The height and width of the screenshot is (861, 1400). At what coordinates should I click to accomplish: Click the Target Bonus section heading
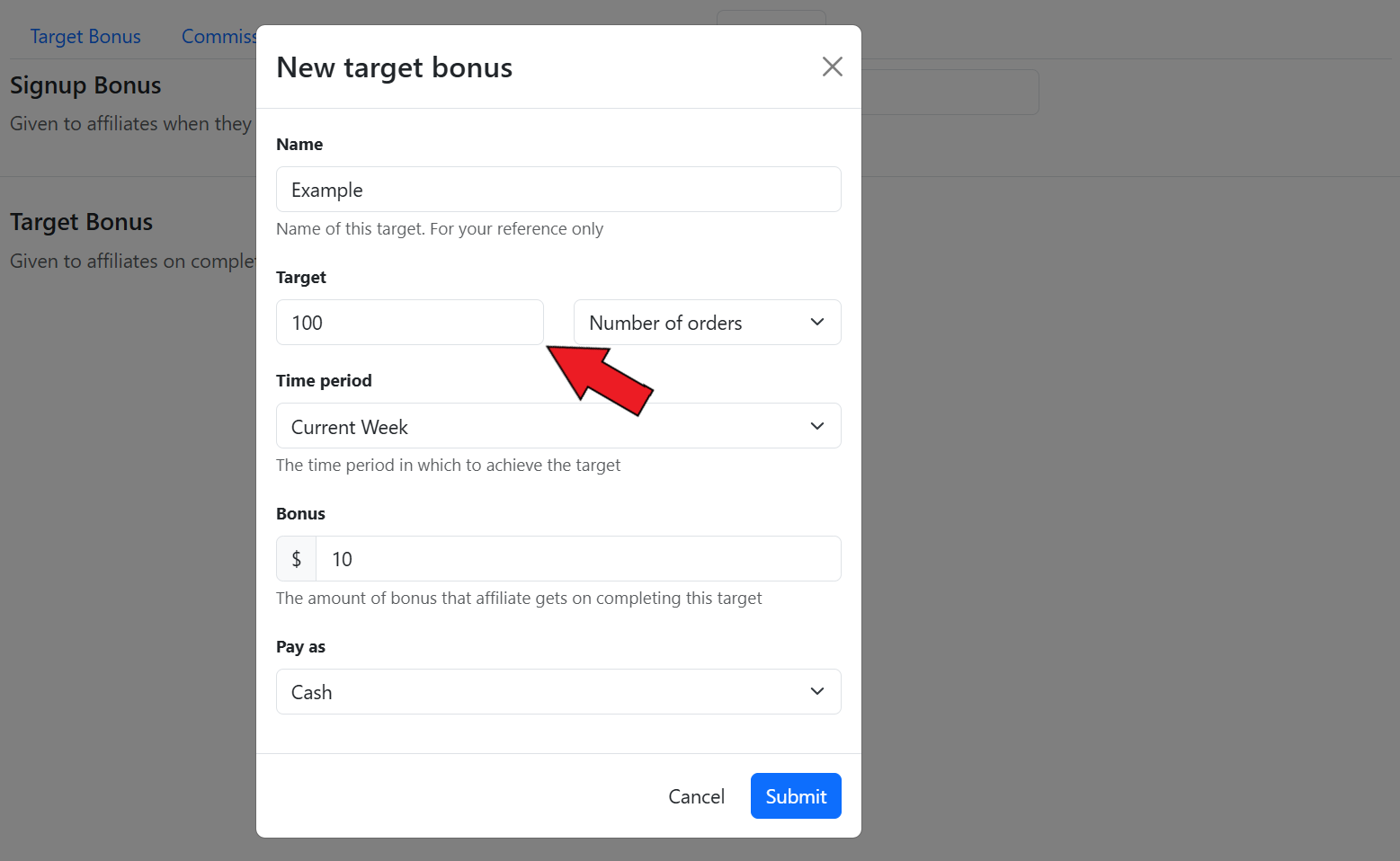(81, 222)
